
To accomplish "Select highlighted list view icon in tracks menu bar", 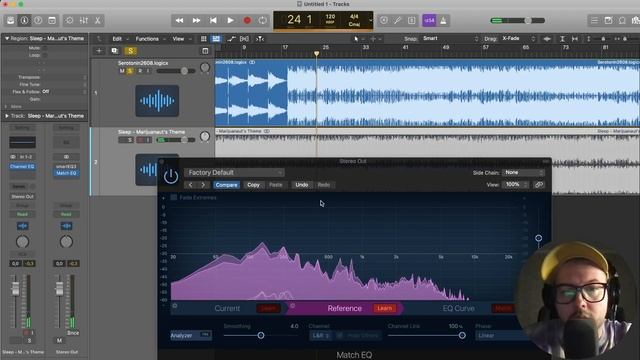I will (216, 39).
